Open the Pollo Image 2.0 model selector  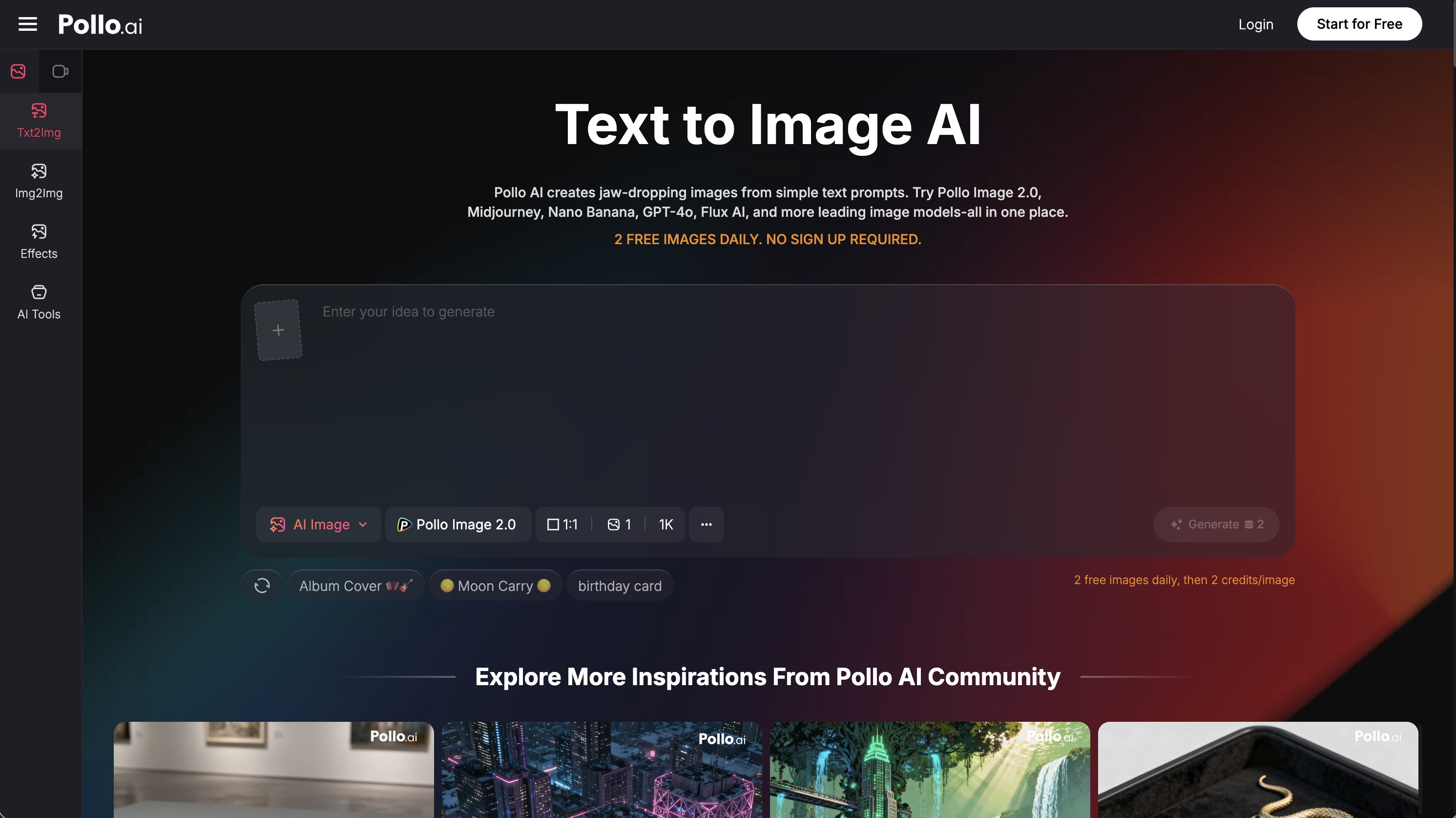(x=458, y=524)
